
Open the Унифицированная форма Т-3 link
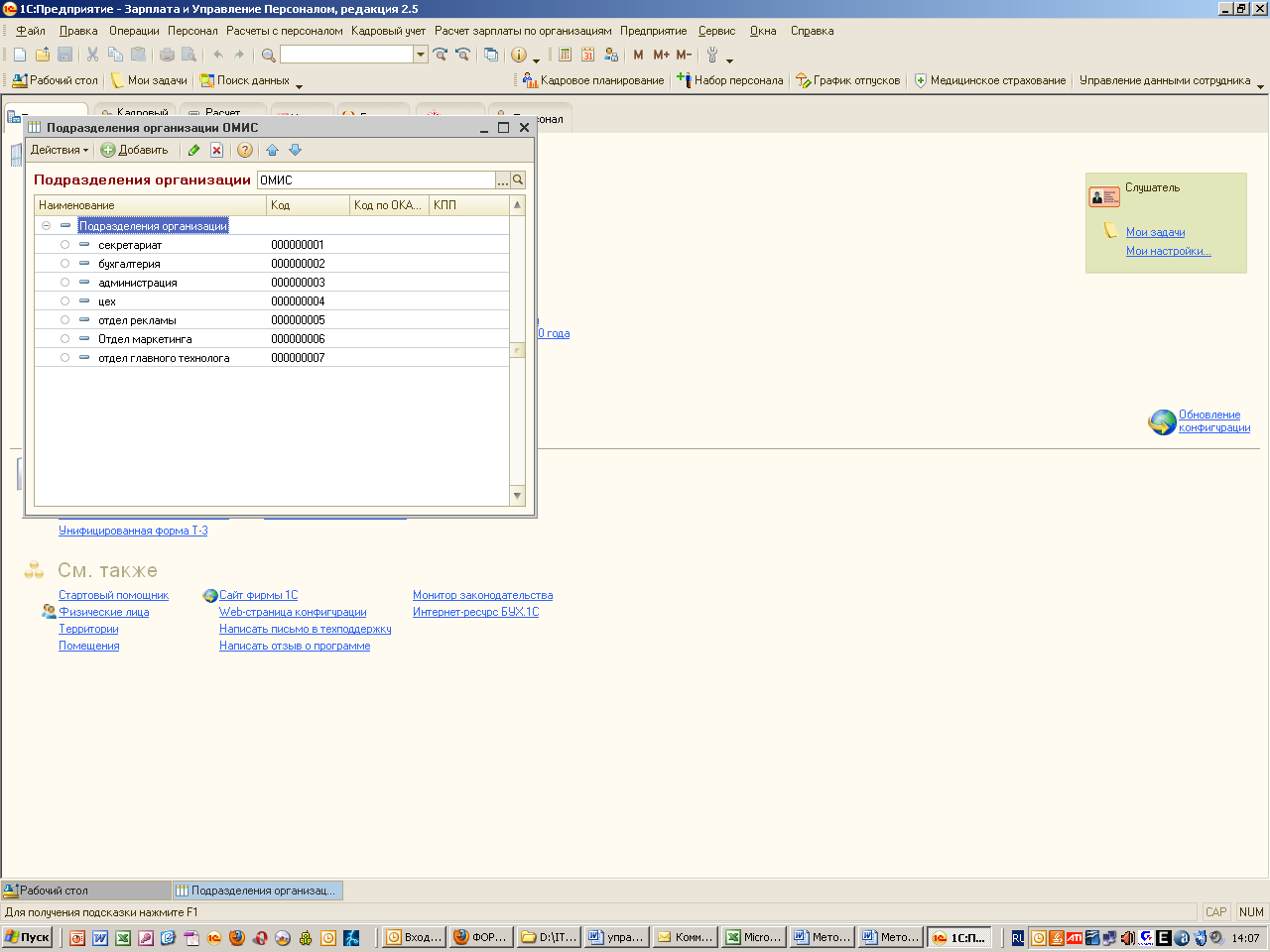pyautogui.click(x=133, y=531)
